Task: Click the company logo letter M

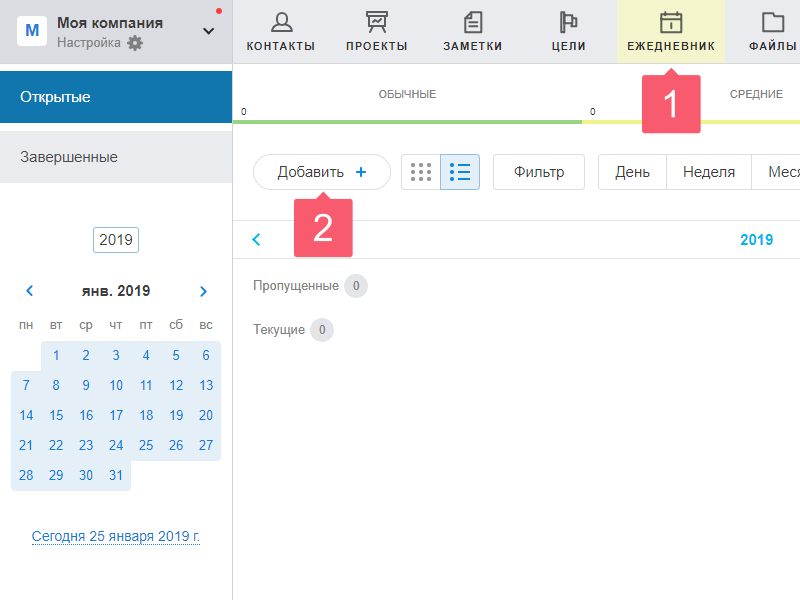Action: coord(32,31)
